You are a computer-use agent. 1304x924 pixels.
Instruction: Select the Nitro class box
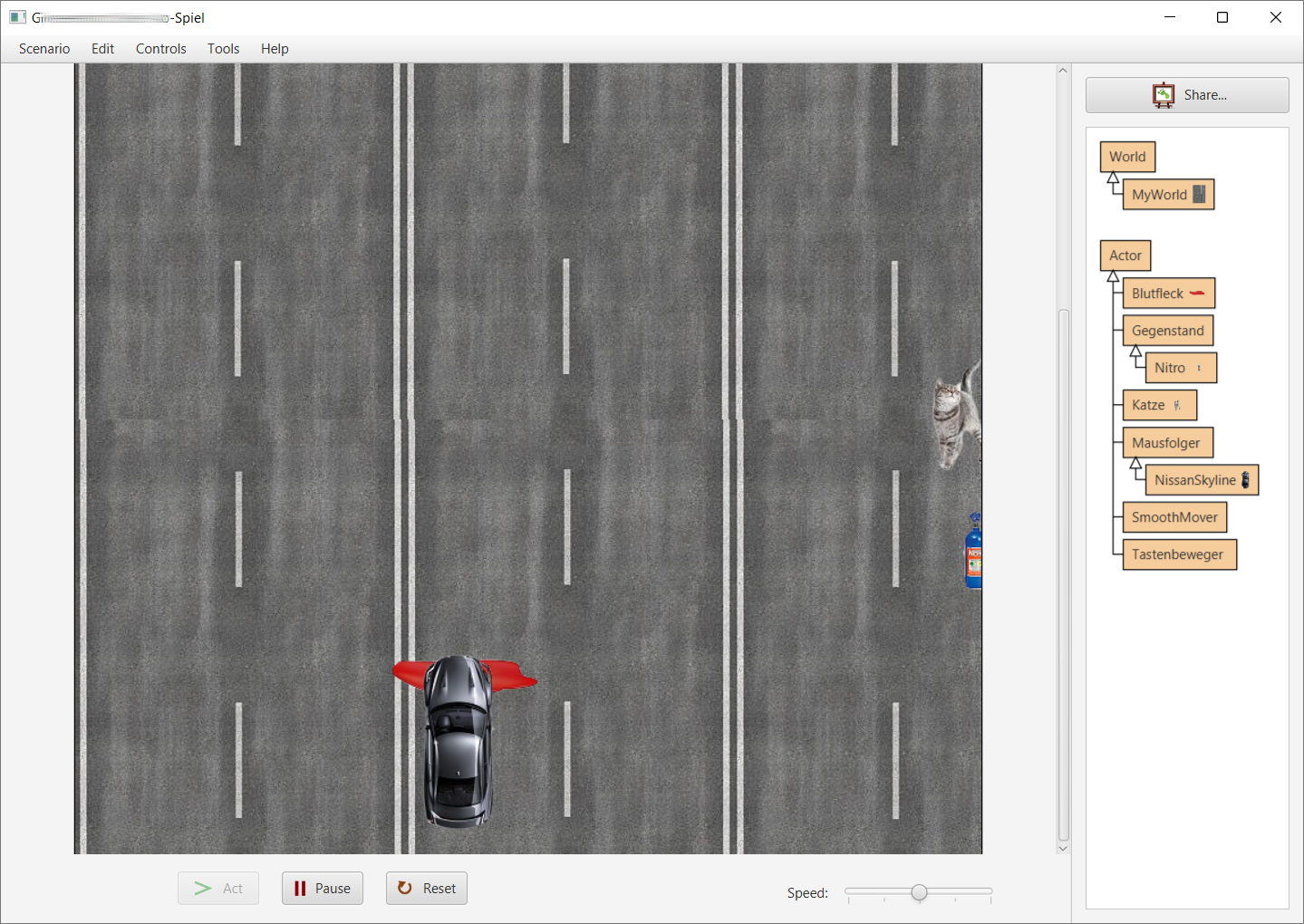(1180, 368)
